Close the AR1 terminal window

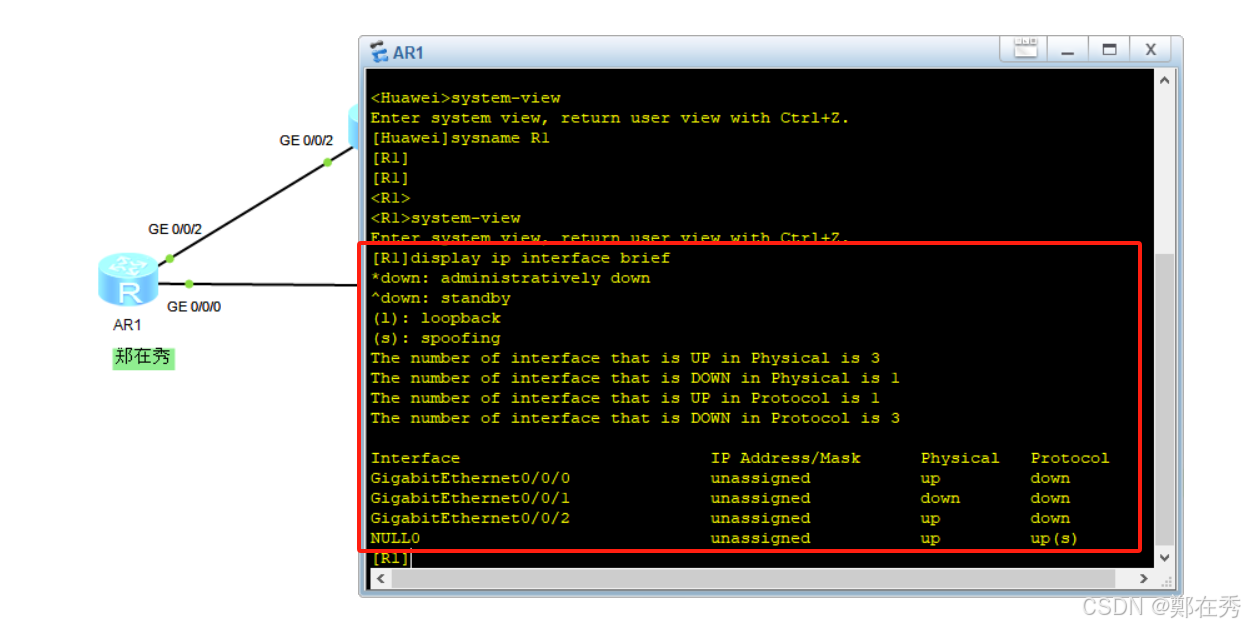pos(1150,49)
